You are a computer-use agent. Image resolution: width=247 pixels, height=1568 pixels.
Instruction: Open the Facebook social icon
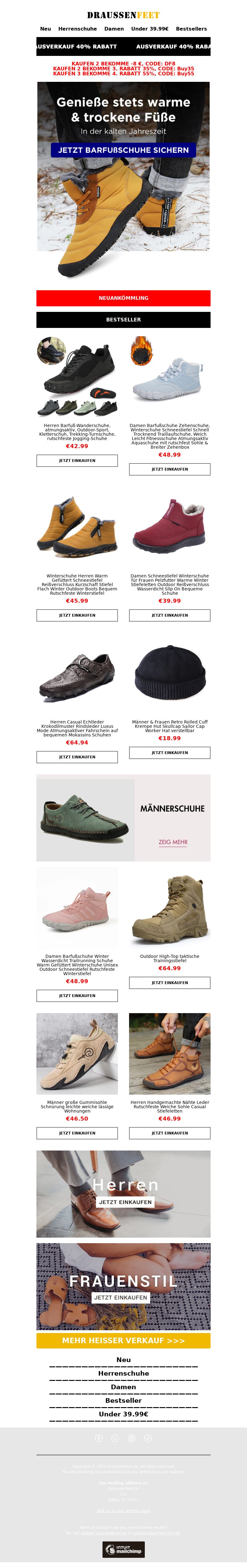coord(99,1438)
